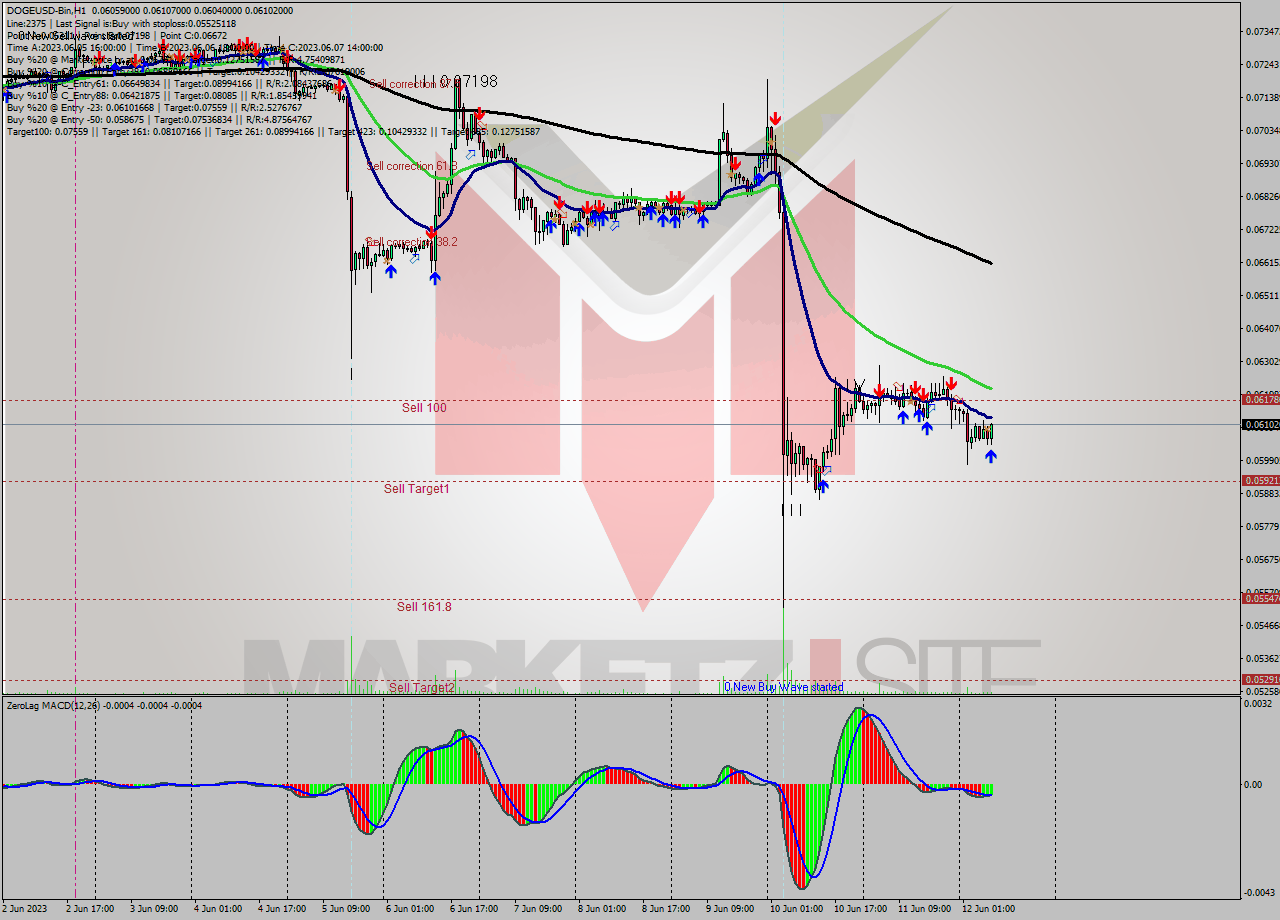The image size is (1280, 920).
Task: Click the '6 Jun 01:00' time axis label
Action: point(410,909)
